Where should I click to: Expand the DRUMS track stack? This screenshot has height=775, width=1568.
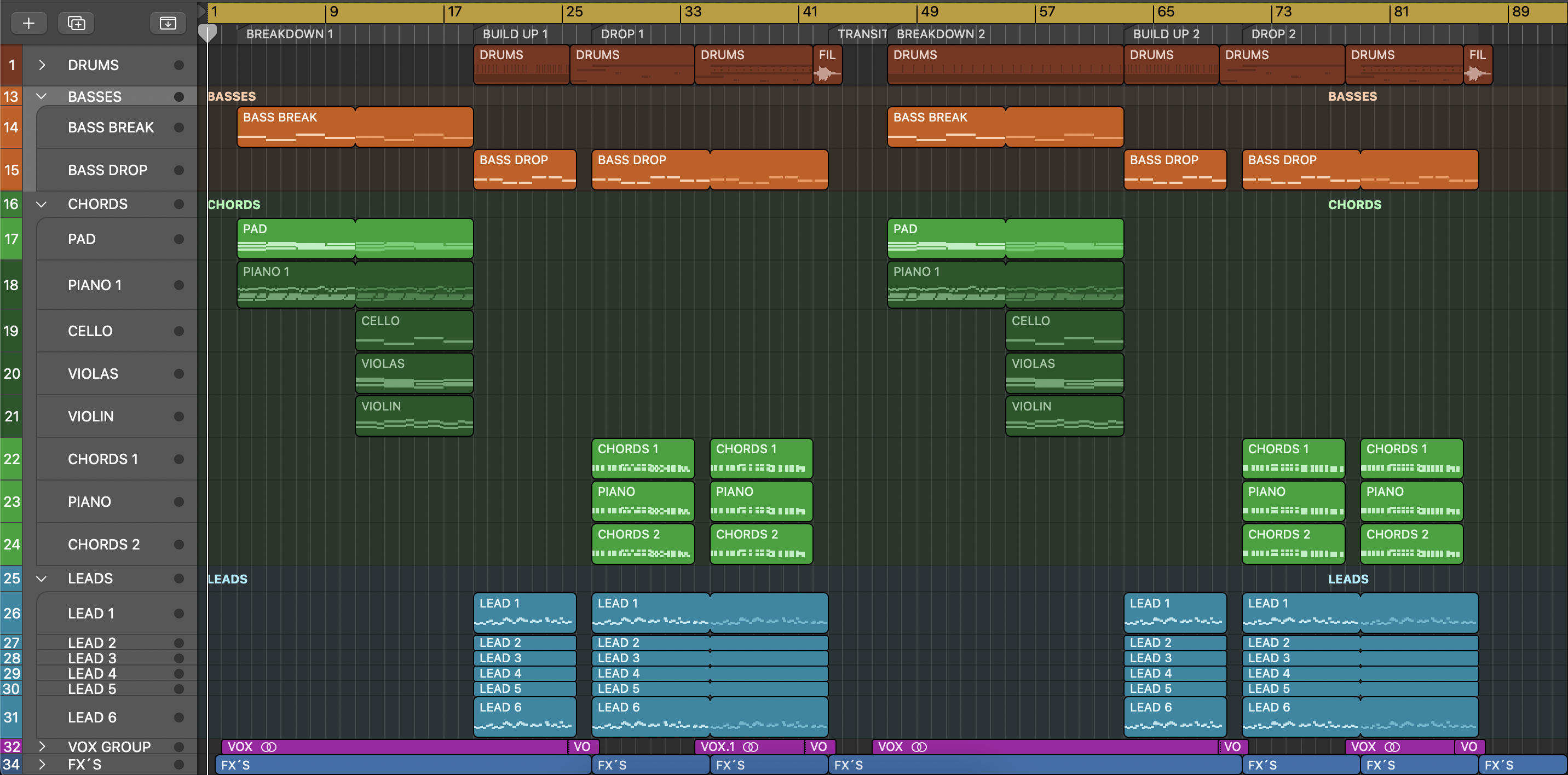(x=42, y=65)
